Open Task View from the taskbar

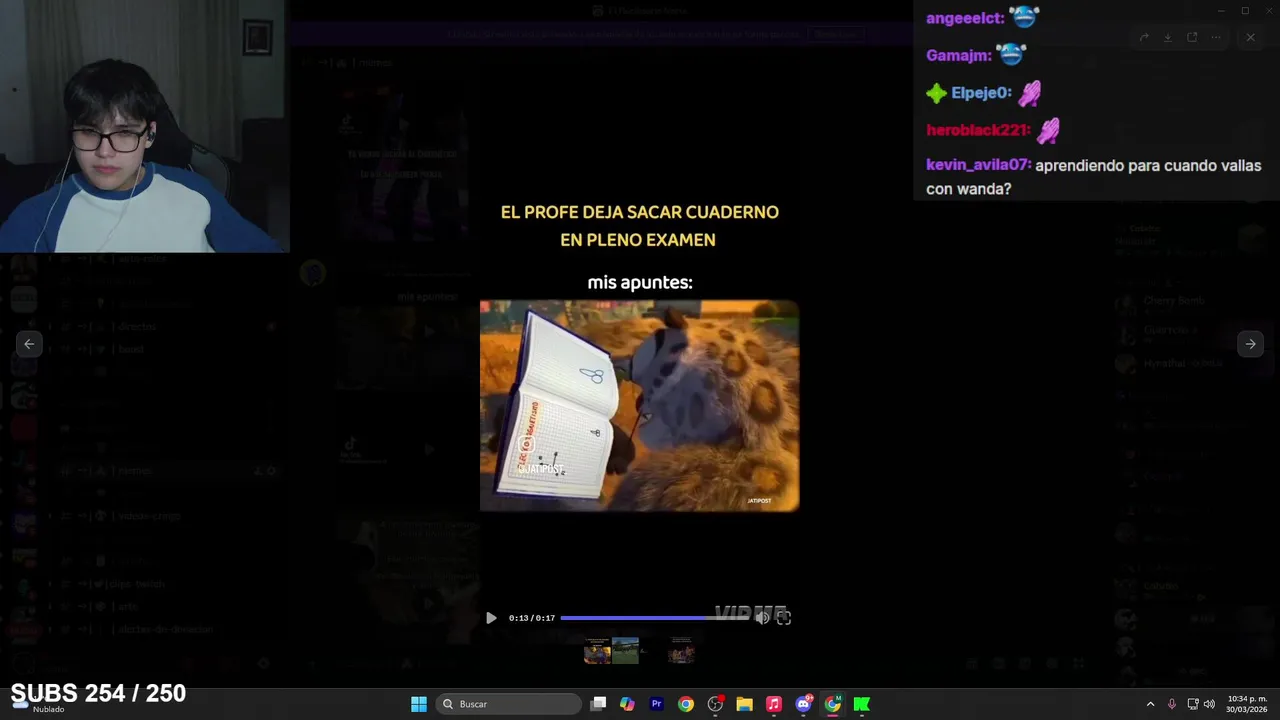(598, 704)
